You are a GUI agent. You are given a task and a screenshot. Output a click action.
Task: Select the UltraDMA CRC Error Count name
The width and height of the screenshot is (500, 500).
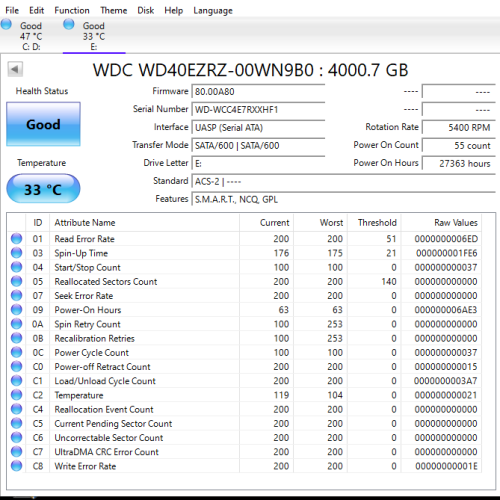click(106, 452)
